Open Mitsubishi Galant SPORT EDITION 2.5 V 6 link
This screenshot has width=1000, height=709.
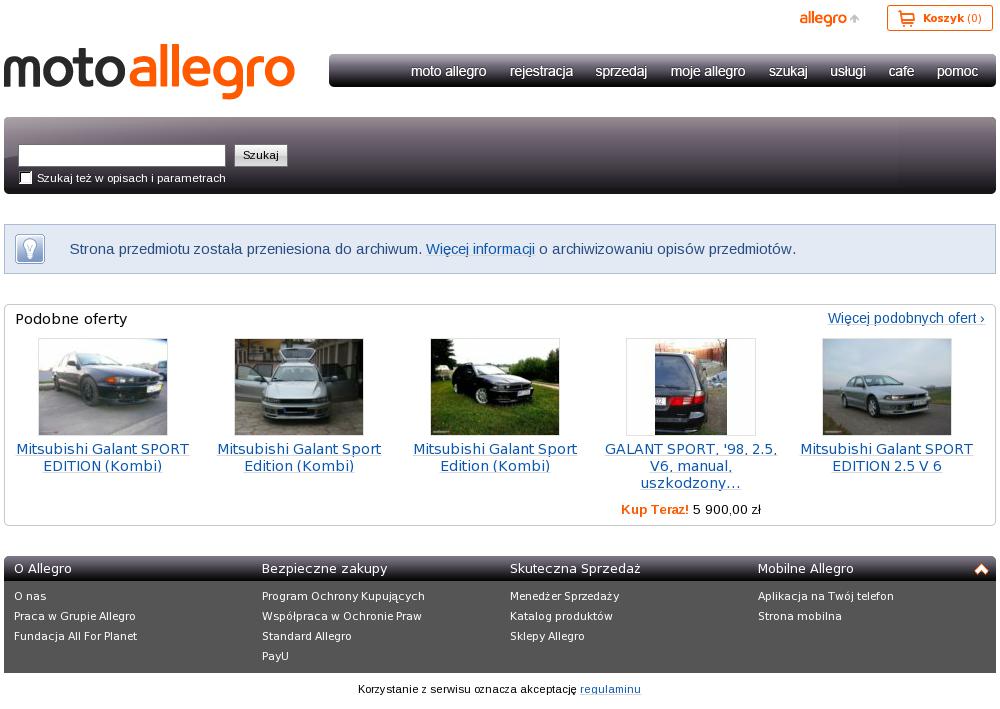886,458
